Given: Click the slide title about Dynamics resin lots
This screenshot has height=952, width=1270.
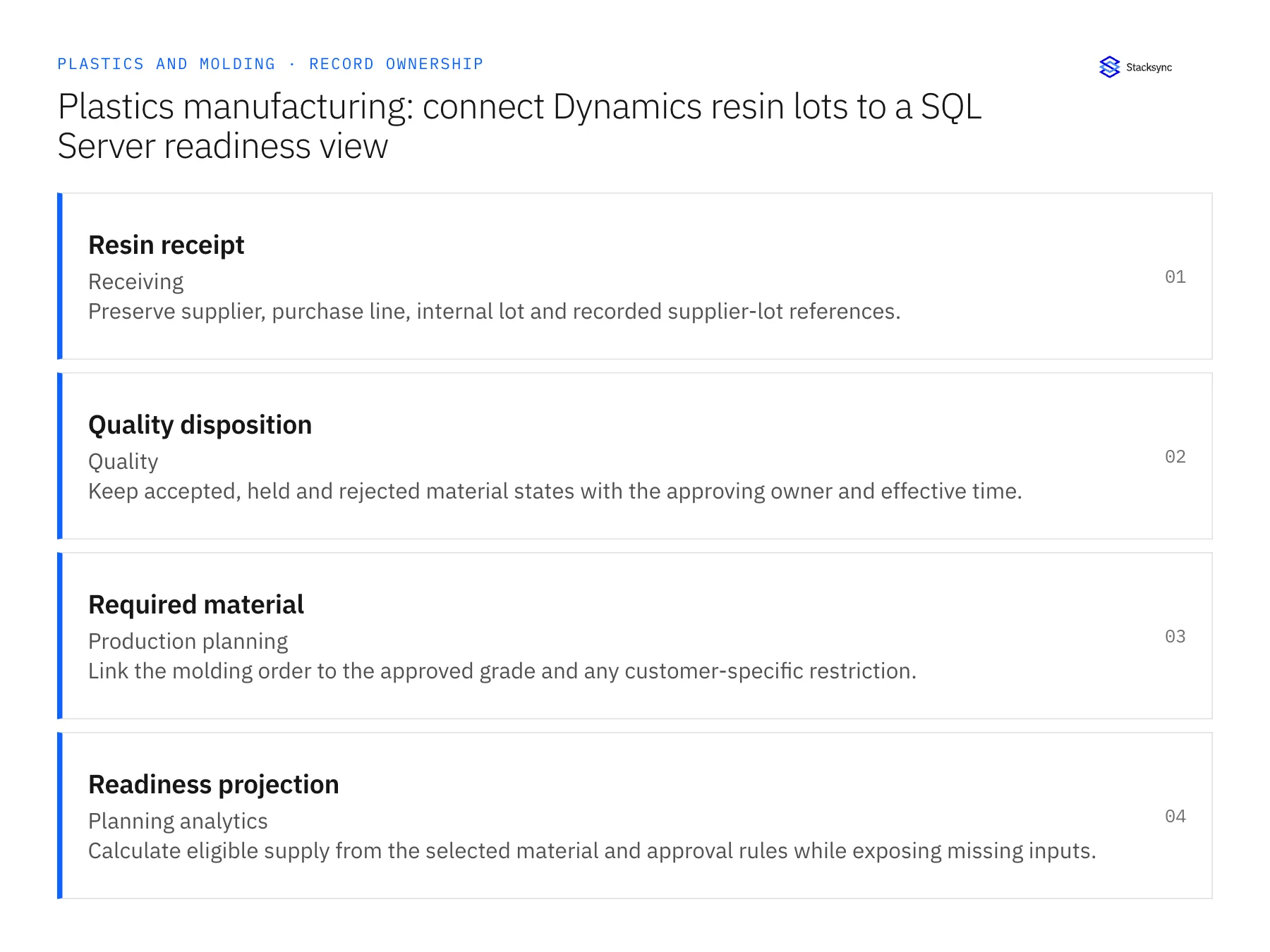Looking at the screenshot, I should (519, 126).
